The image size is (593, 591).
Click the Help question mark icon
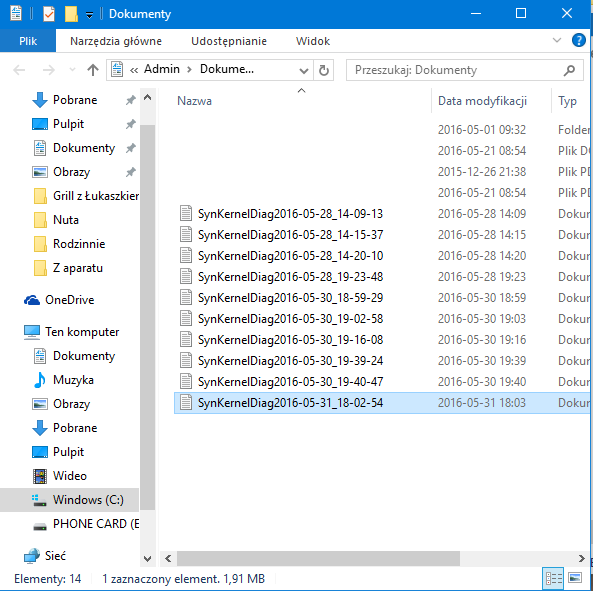[x=579, y=40]
